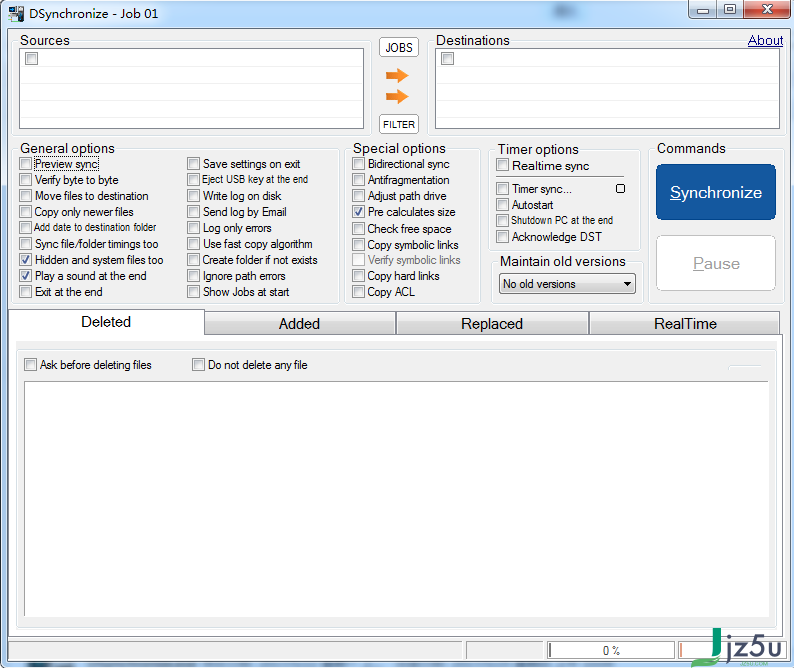This screenshot has width=794, height=668.
Task: Tick the first Destinations row checkbox
Action: 448,59
